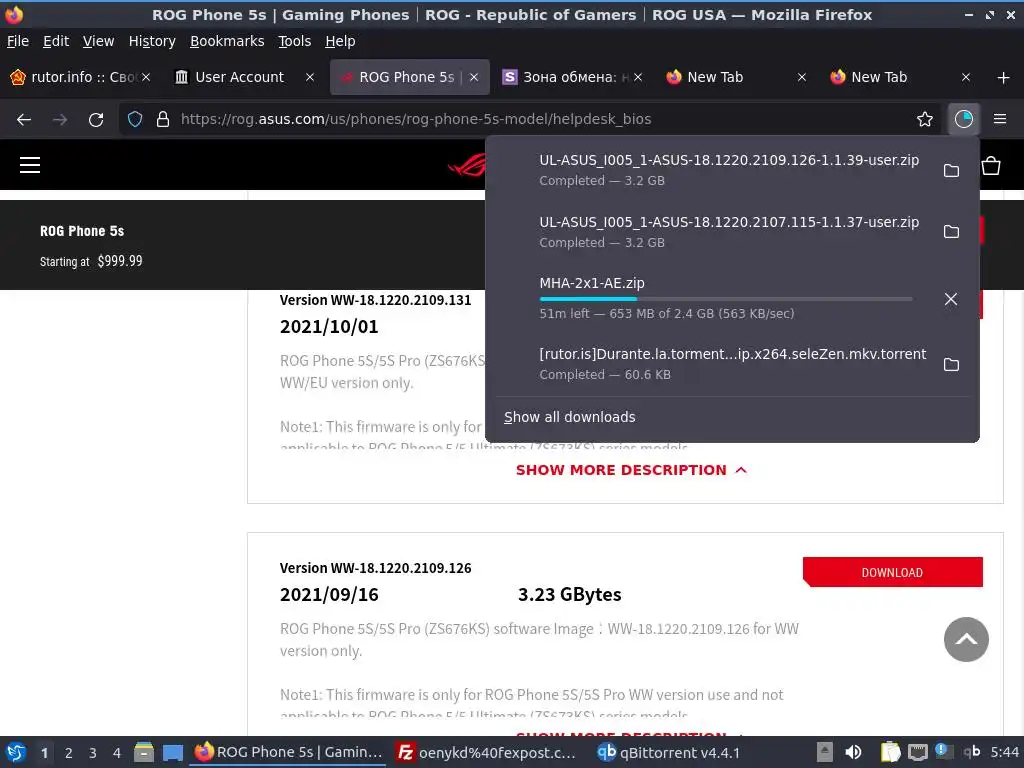1024x768 pixels.
Task: Open a new browser tab
Action: 1003,77
